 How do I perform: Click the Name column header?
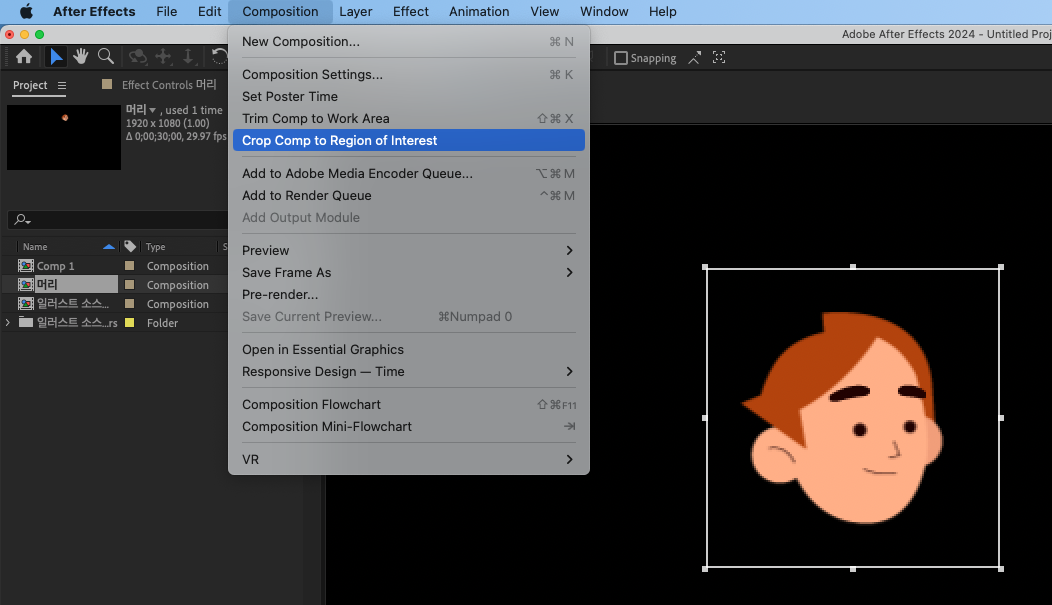(35, 247)
